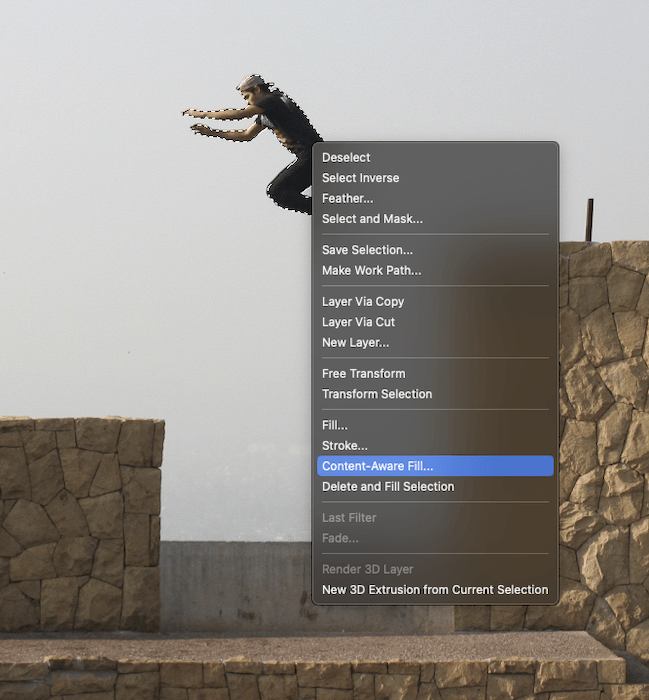Click New 3D Extrusion from Current Selection
Viewport: 649px width, 700px height.
[x=435, y=590]
